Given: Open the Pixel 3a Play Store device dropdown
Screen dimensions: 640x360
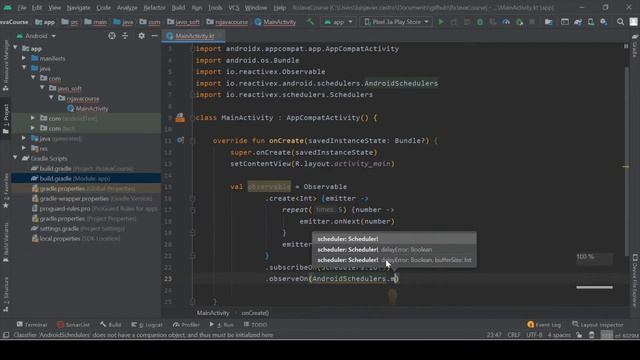Looking at the screenshot, I should pos(396,22).
